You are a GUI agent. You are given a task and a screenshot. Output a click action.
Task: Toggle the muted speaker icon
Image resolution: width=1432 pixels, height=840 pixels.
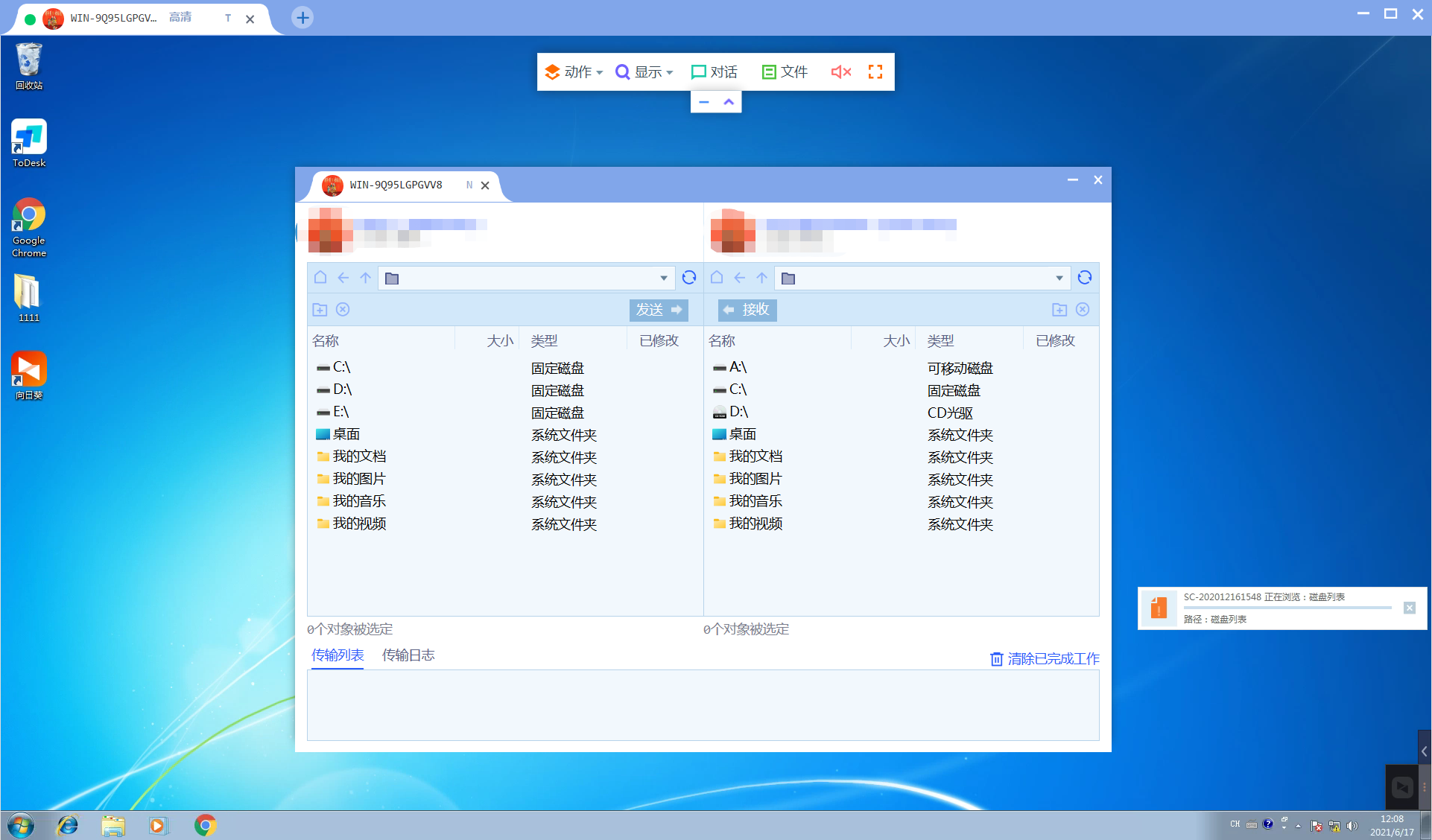coord(840,71)
